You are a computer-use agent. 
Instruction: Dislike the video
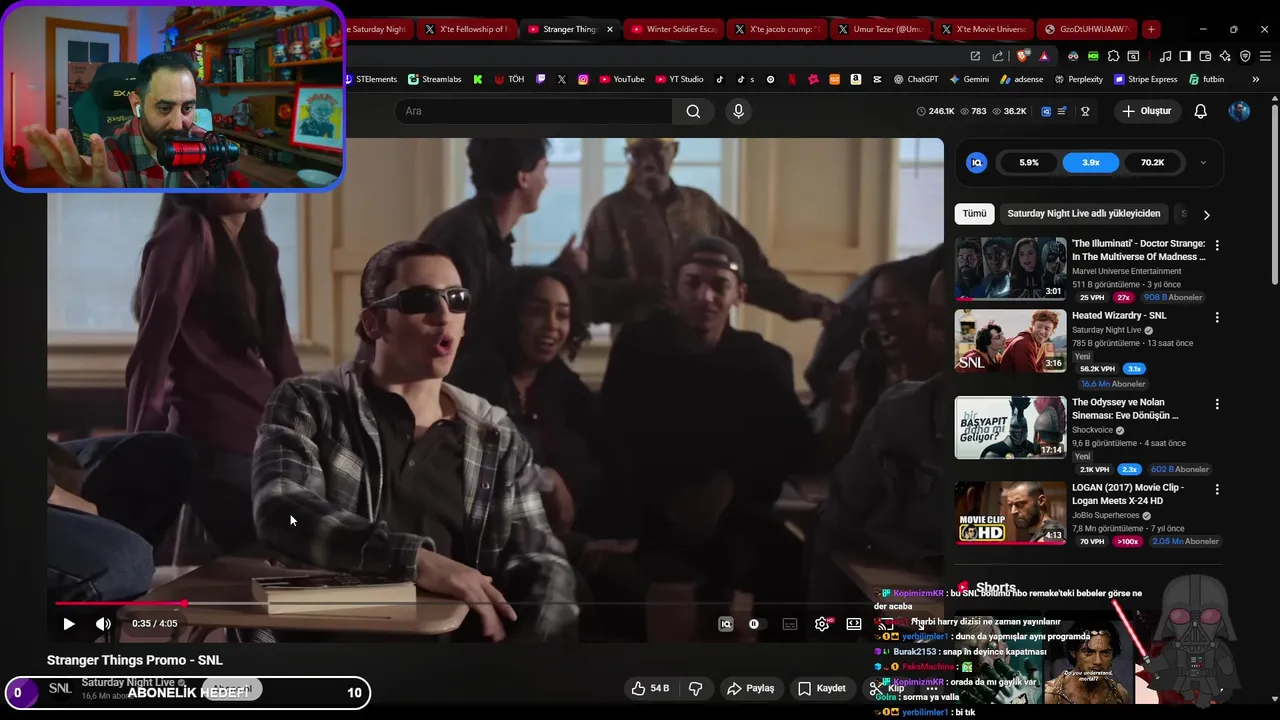coord(695,688)
